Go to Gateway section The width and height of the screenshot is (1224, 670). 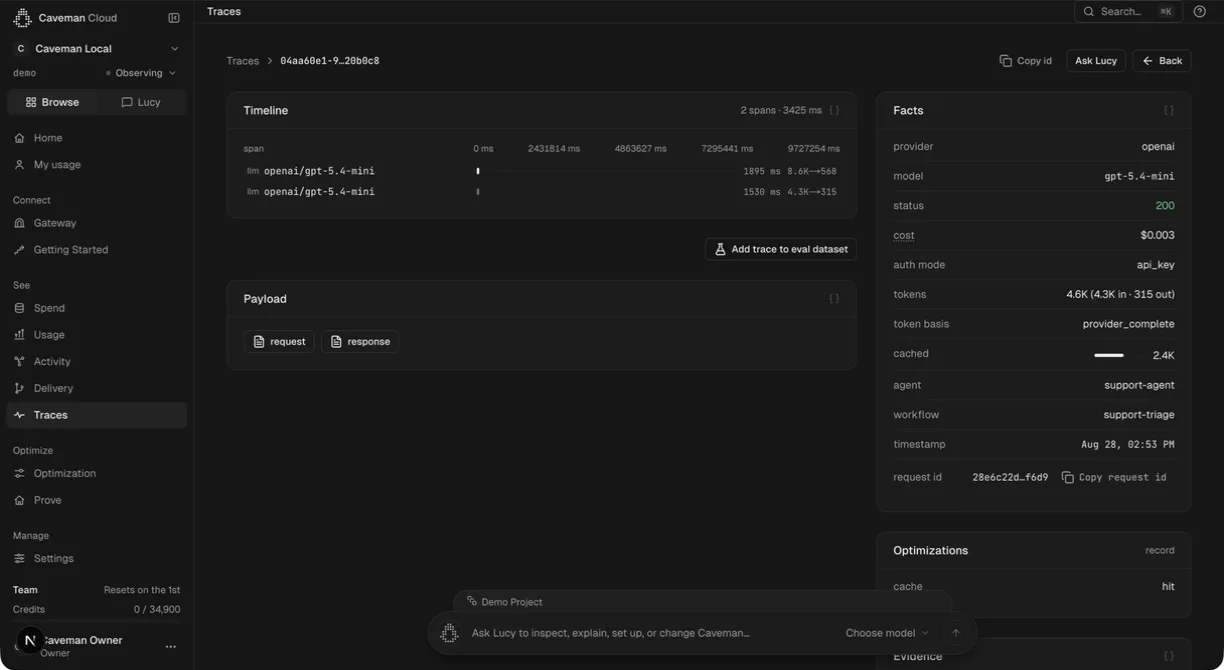pos(97,223)
